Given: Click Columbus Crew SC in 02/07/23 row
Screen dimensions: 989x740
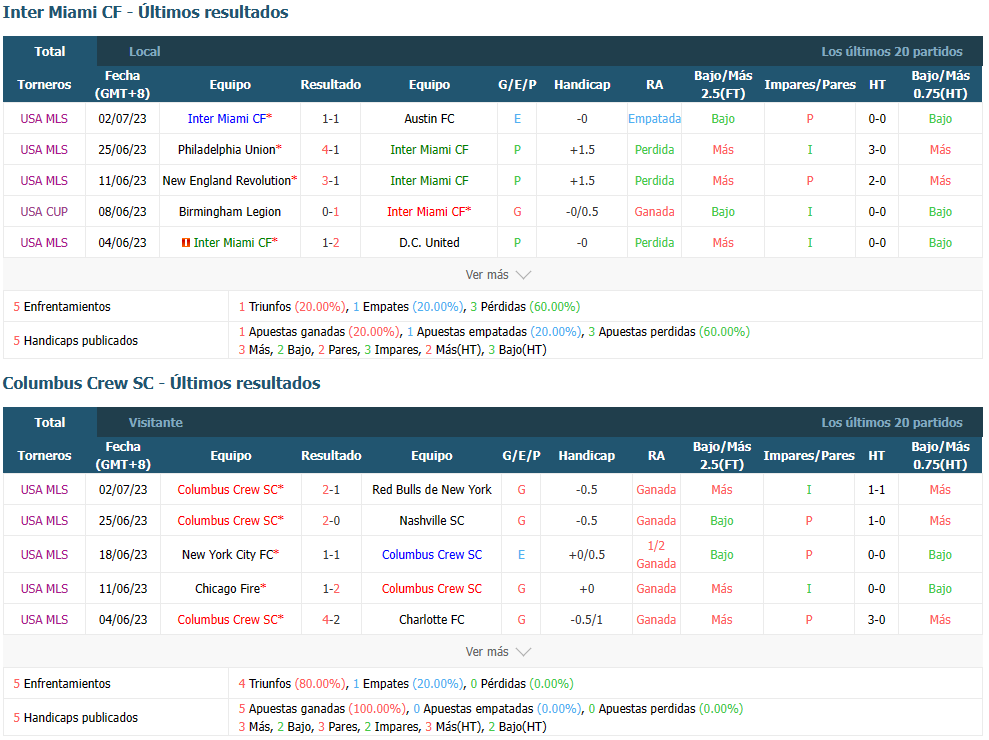Looking at the screenshot, I should 230,490.
